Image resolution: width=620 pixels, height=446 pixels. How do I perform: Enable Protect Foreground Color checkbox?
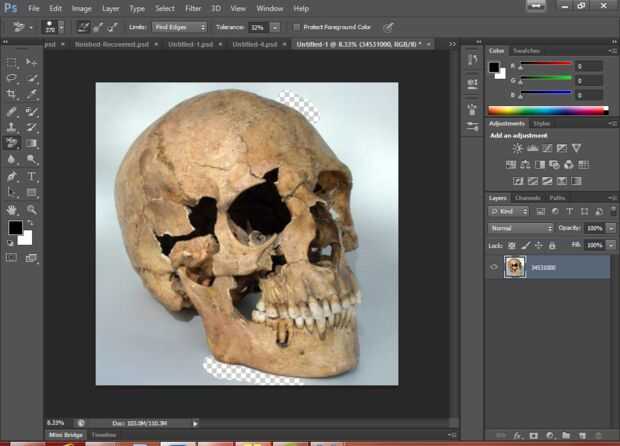click(296, 27)
